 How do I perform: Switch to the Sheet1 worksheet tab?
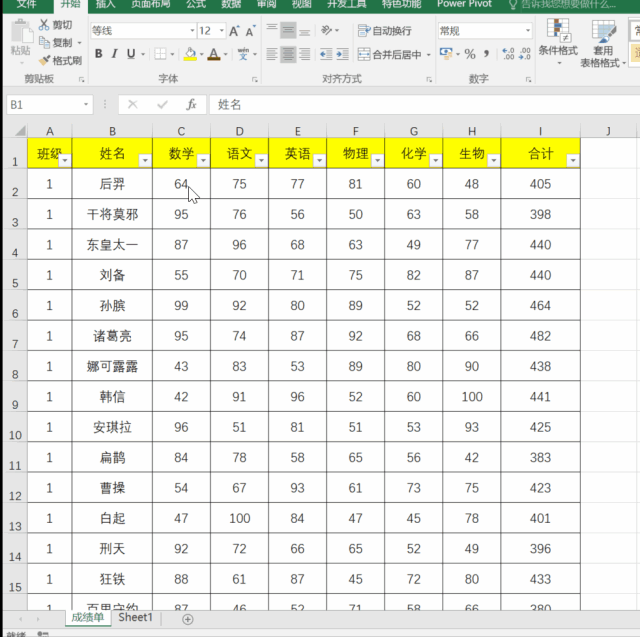point(135,617)
